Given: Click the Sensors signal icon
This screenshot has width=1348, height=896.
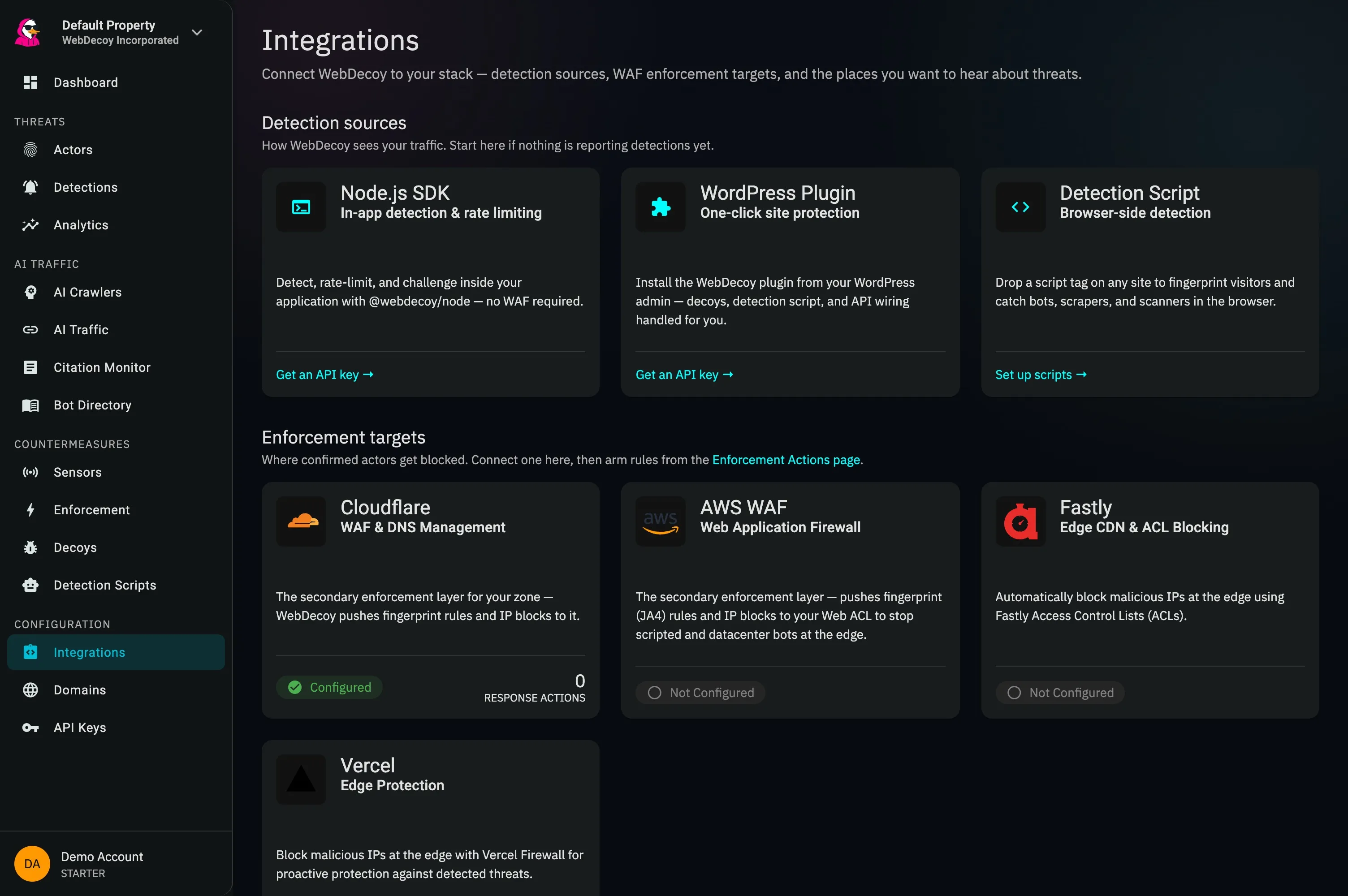Looking at the screenshot, I should (x=30, y=472).
